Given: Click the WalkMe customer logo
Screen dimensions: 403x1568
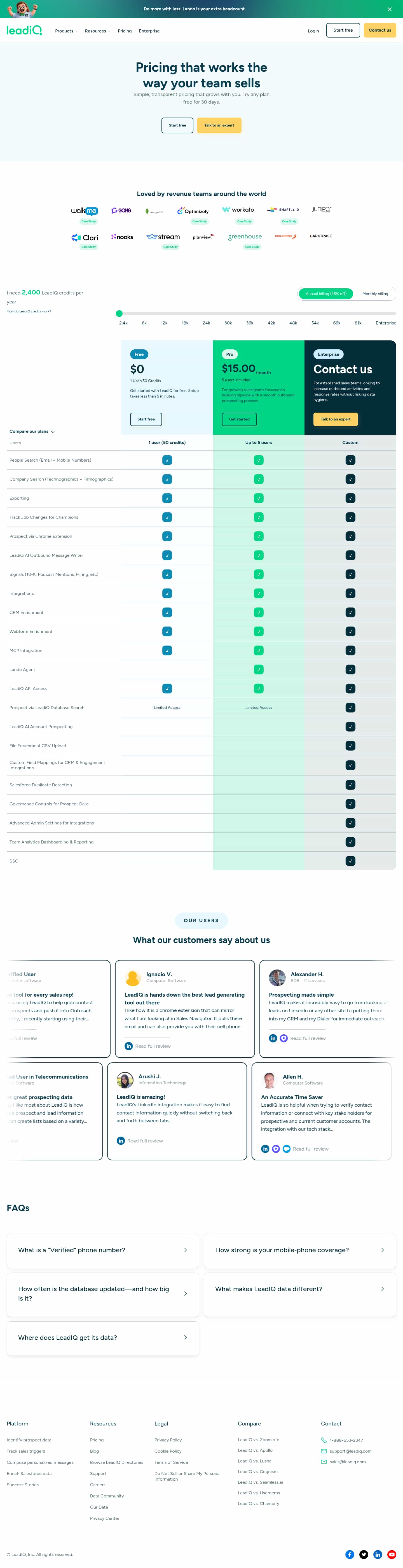Looking at the screenshot, I should click(x=85, y=211).
